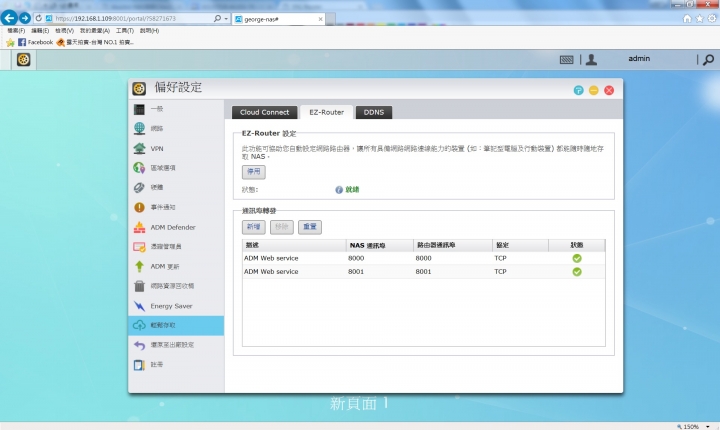This screenshot has height=430, width=720.
Task: Sort by the NAS 通訊埠 column header
Action: pos(379,245)
